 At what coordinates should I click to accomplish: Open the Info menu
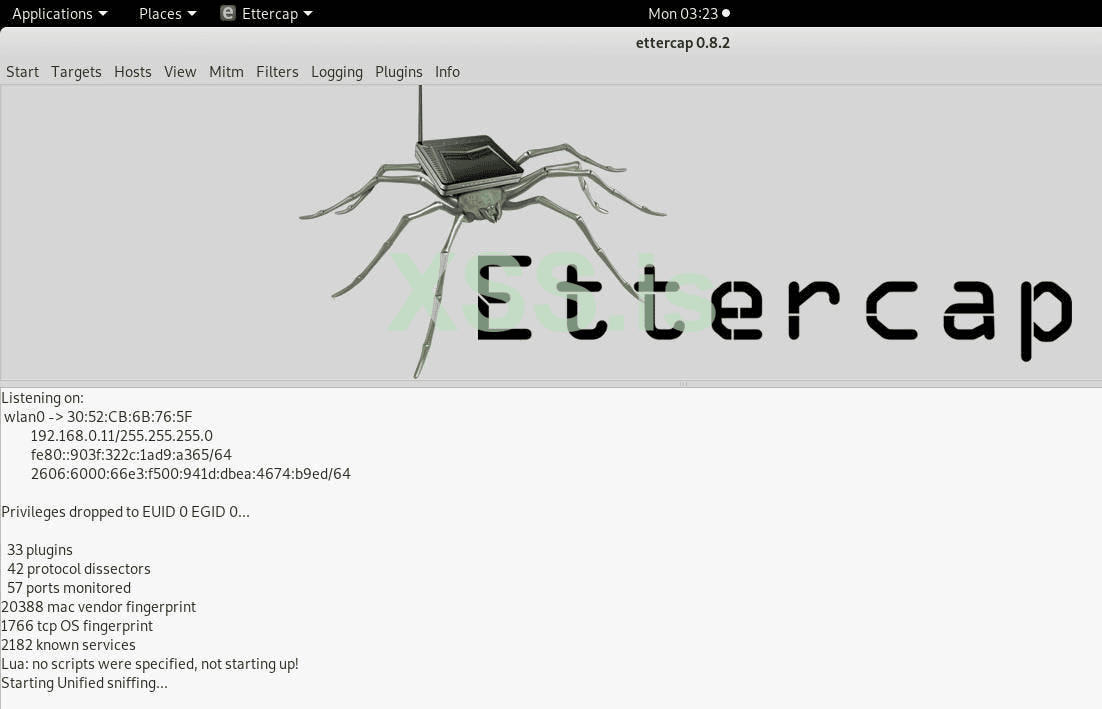(447, 72)
